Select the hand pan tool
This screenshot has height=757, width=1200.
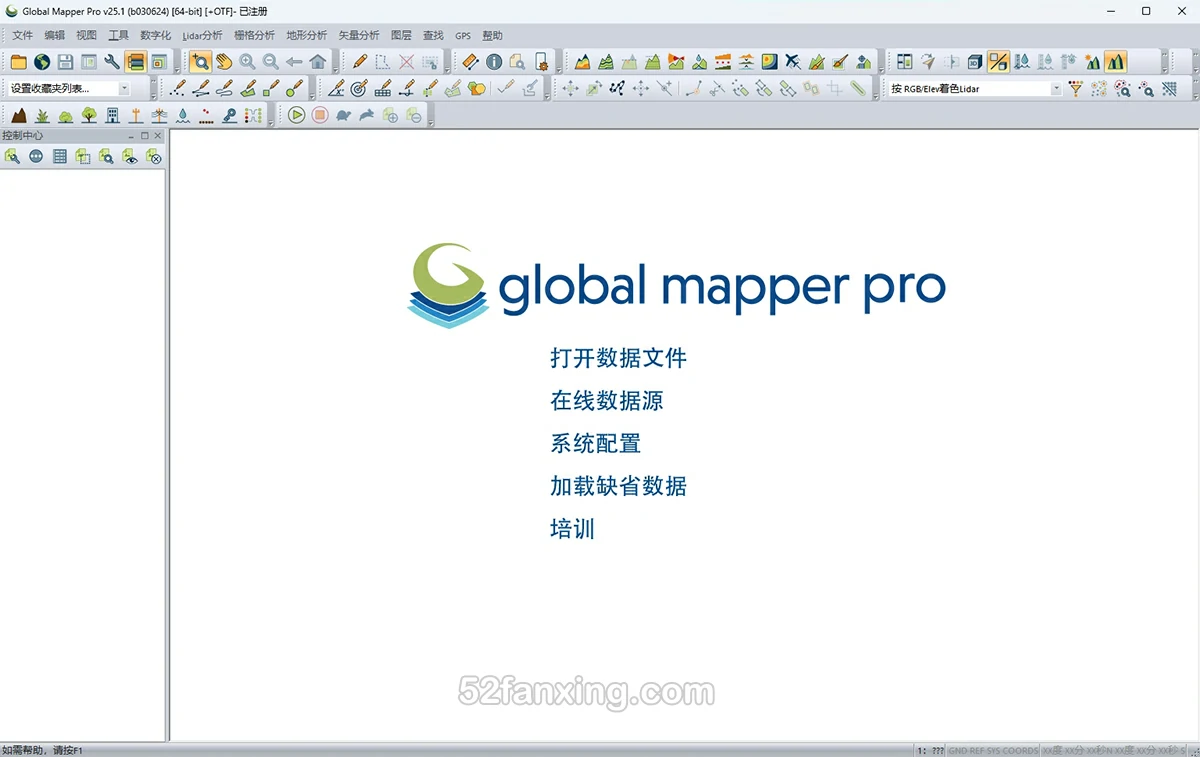(224, 62)
